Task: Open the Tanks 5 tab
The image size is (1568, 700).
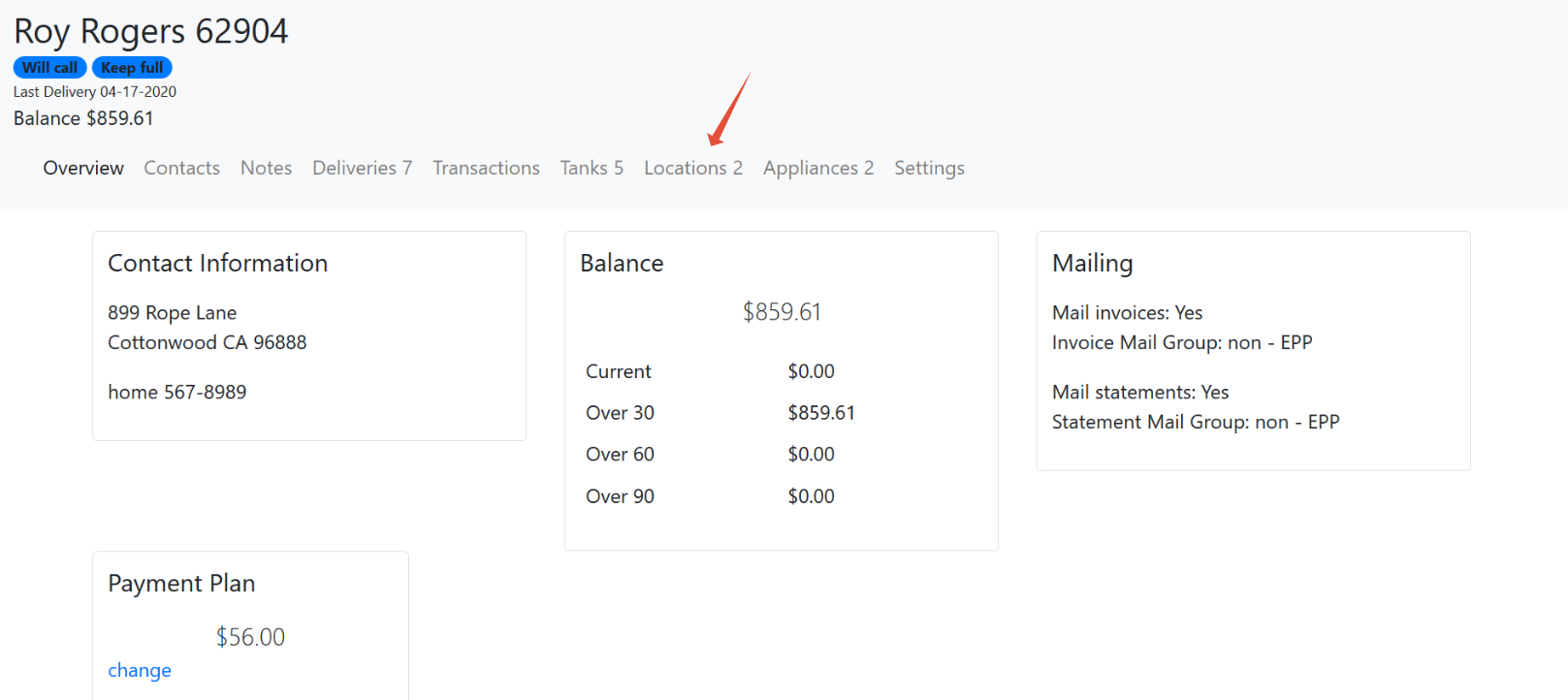Action: 592,168
